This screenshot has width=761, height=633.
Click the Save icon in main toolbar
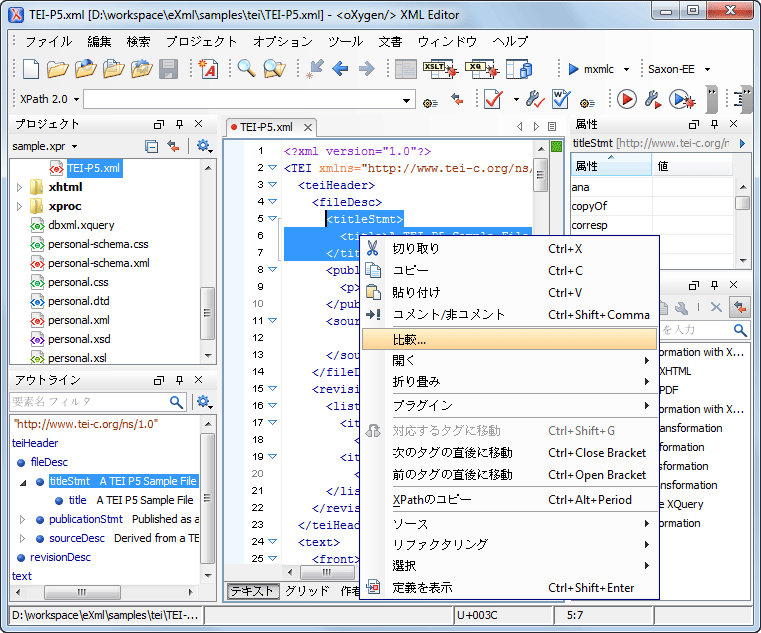click(169, 69)
